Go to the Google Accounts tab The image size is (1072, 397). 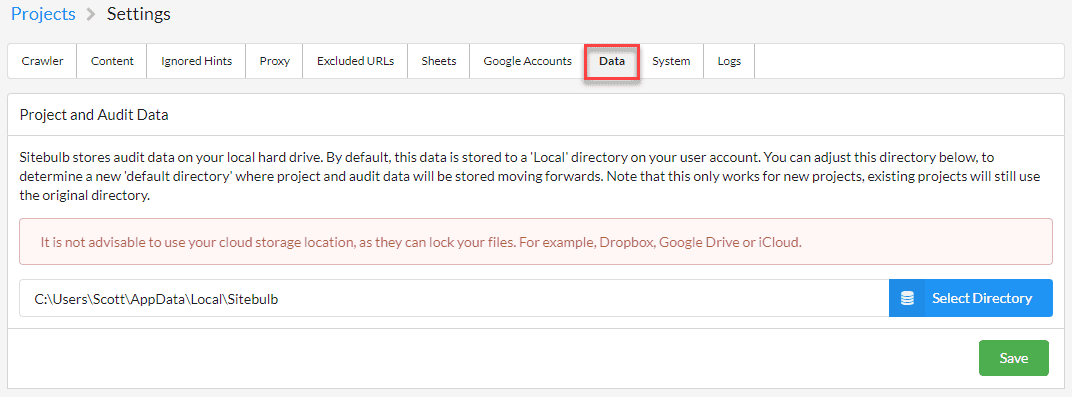pos(527,61)
